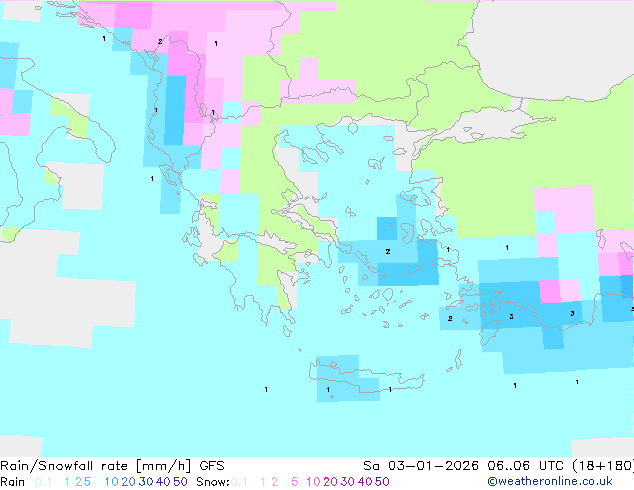Click the 'GFS' model label

point(212,466)
